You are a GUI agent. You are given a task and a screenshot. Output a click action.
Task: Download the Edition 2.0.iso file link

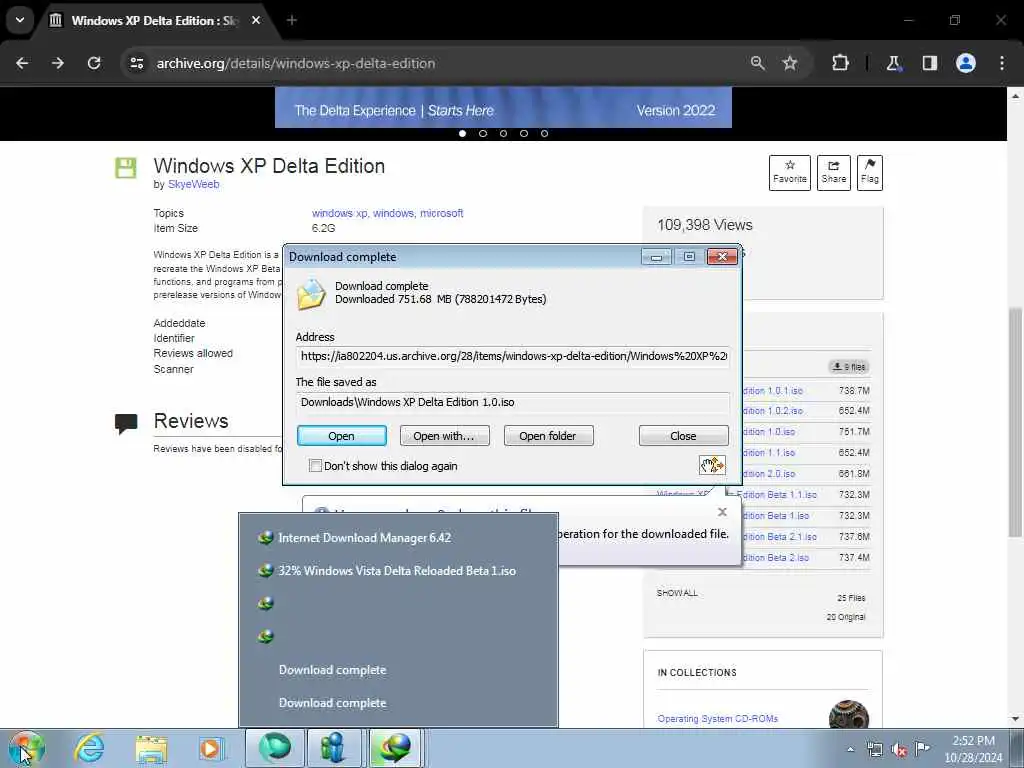(769, 473)
